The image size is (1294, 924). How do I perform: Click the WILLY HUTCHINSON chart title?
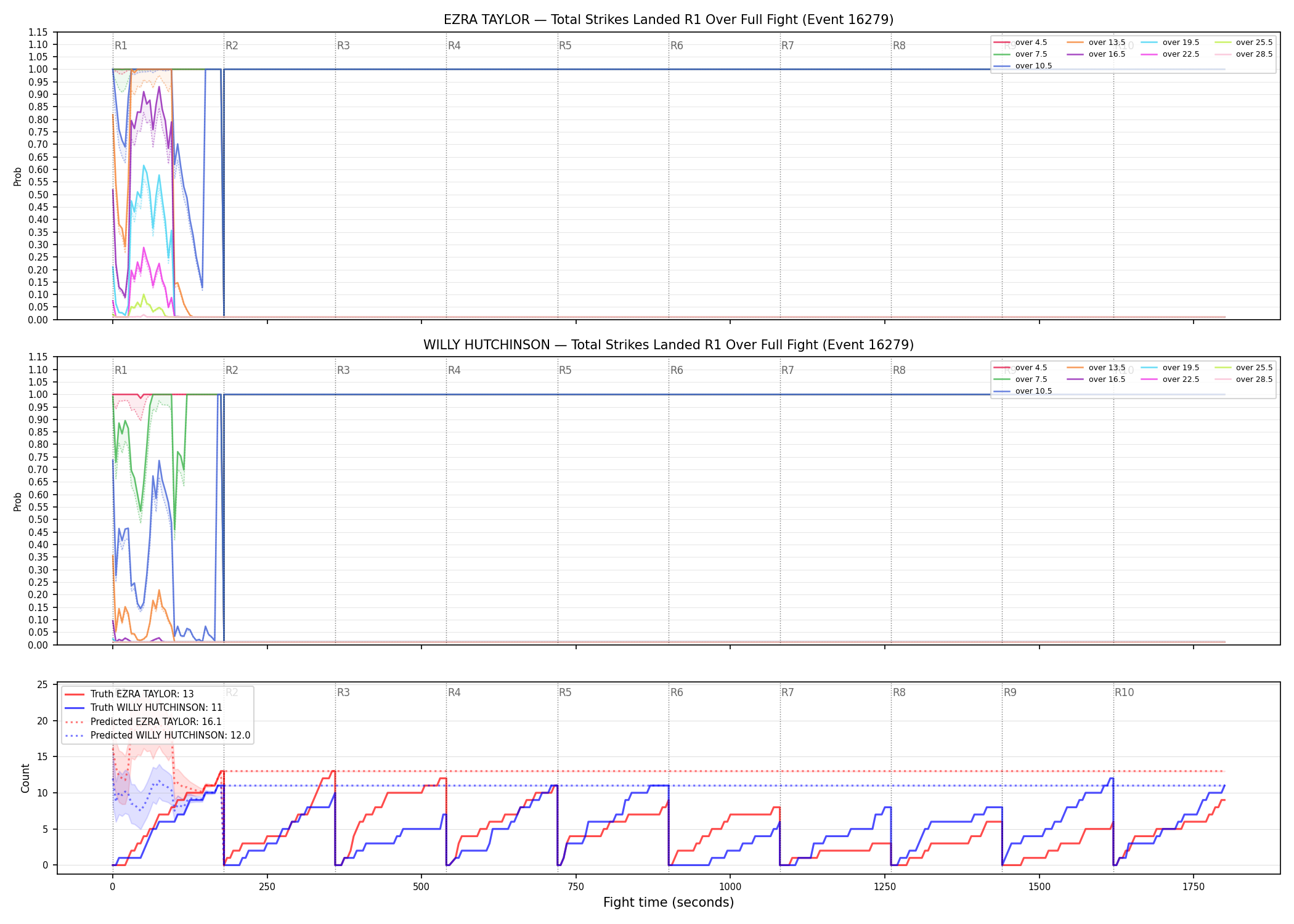click(669, 345)
